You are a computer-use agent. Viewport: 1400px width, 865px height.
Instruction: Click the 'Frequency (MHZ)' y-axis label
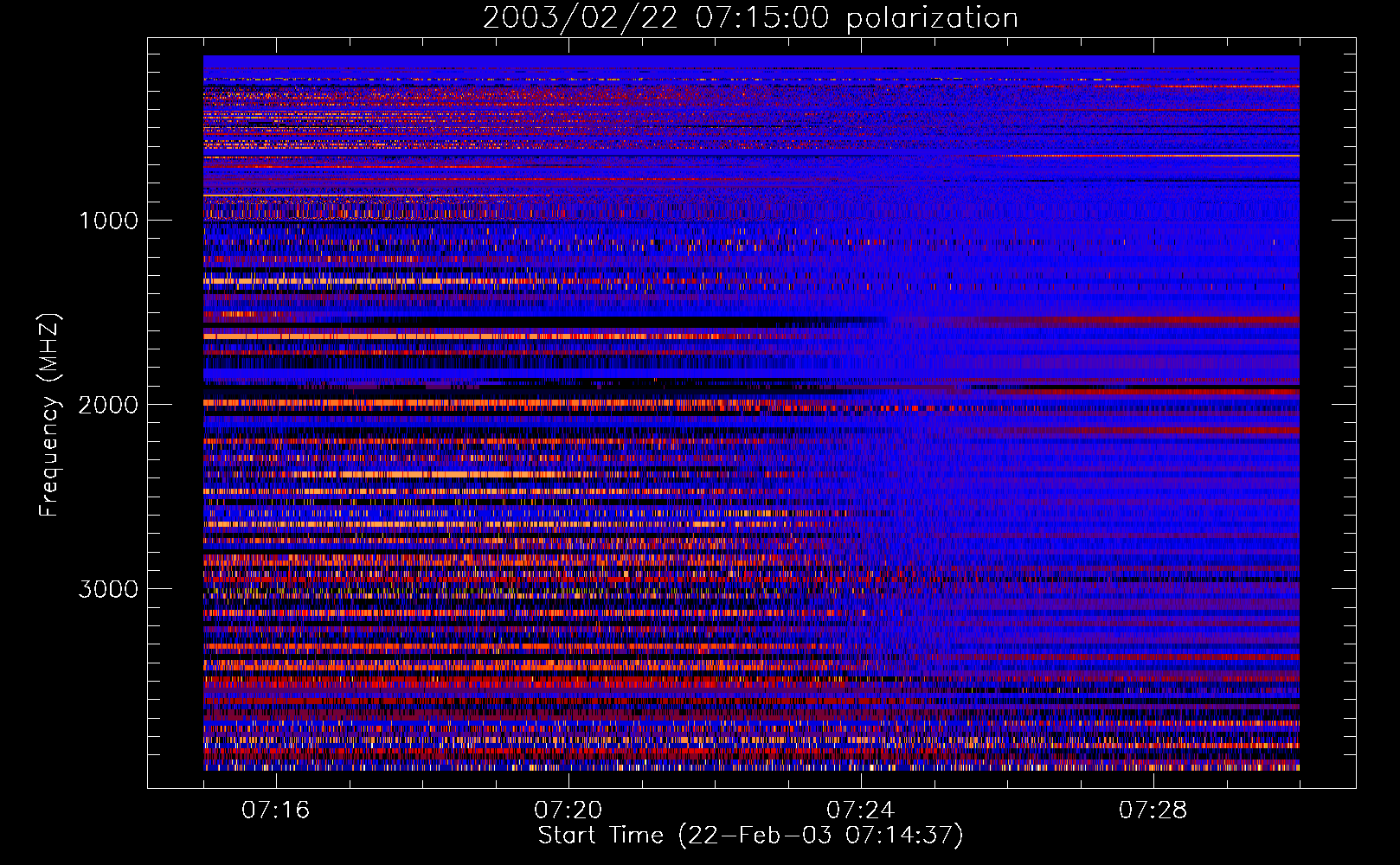tap(49, 415)
